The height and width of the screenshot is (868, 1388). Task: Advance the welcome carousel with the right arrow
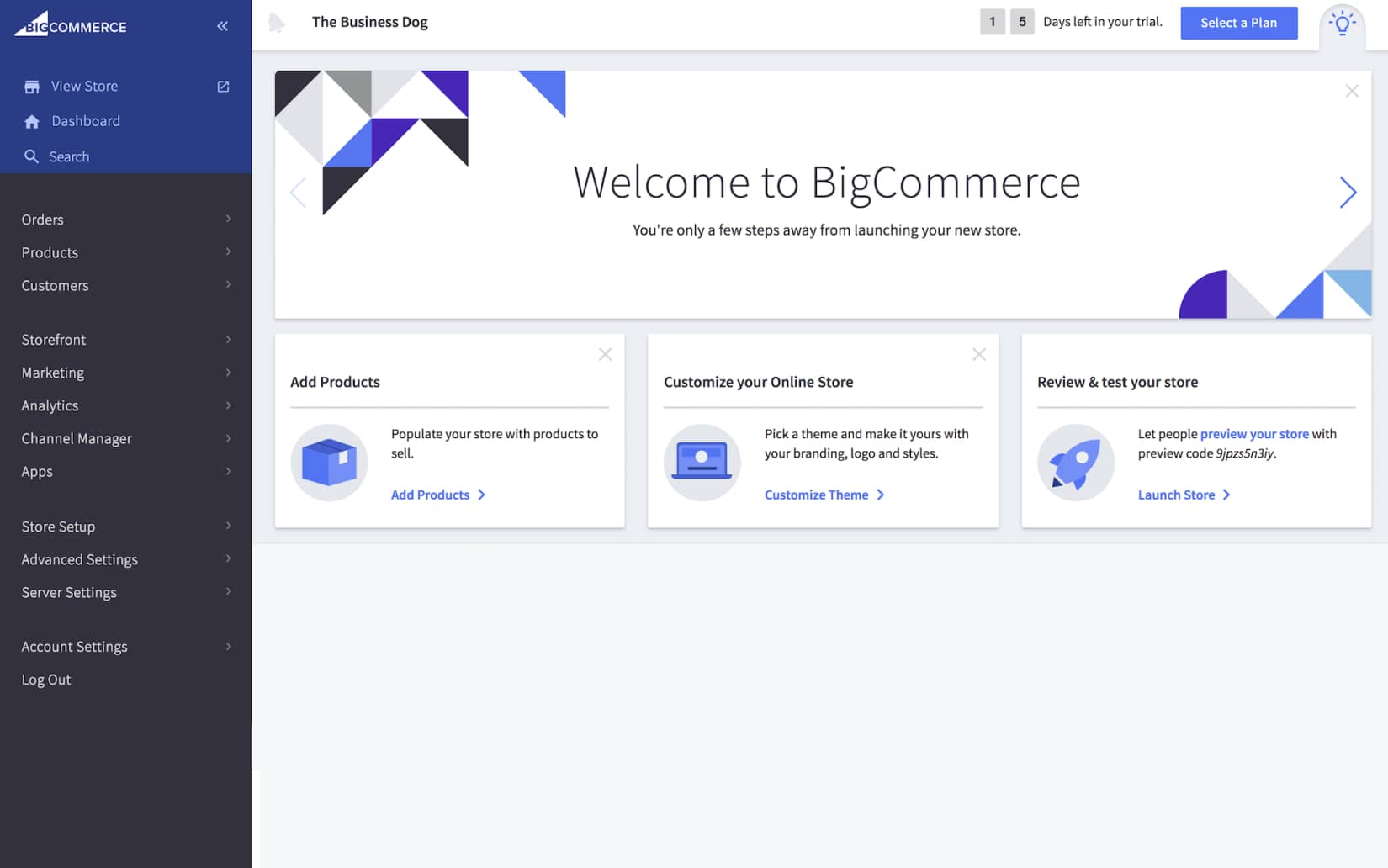[x=1348, y=193]
